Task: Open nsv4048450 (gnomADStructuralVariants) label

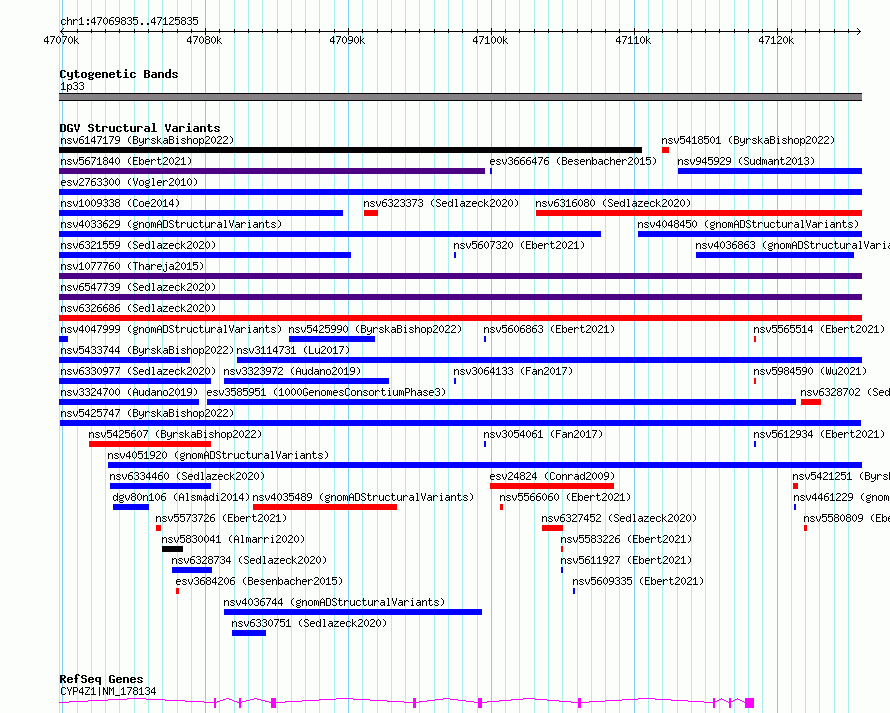Action: 748,224
